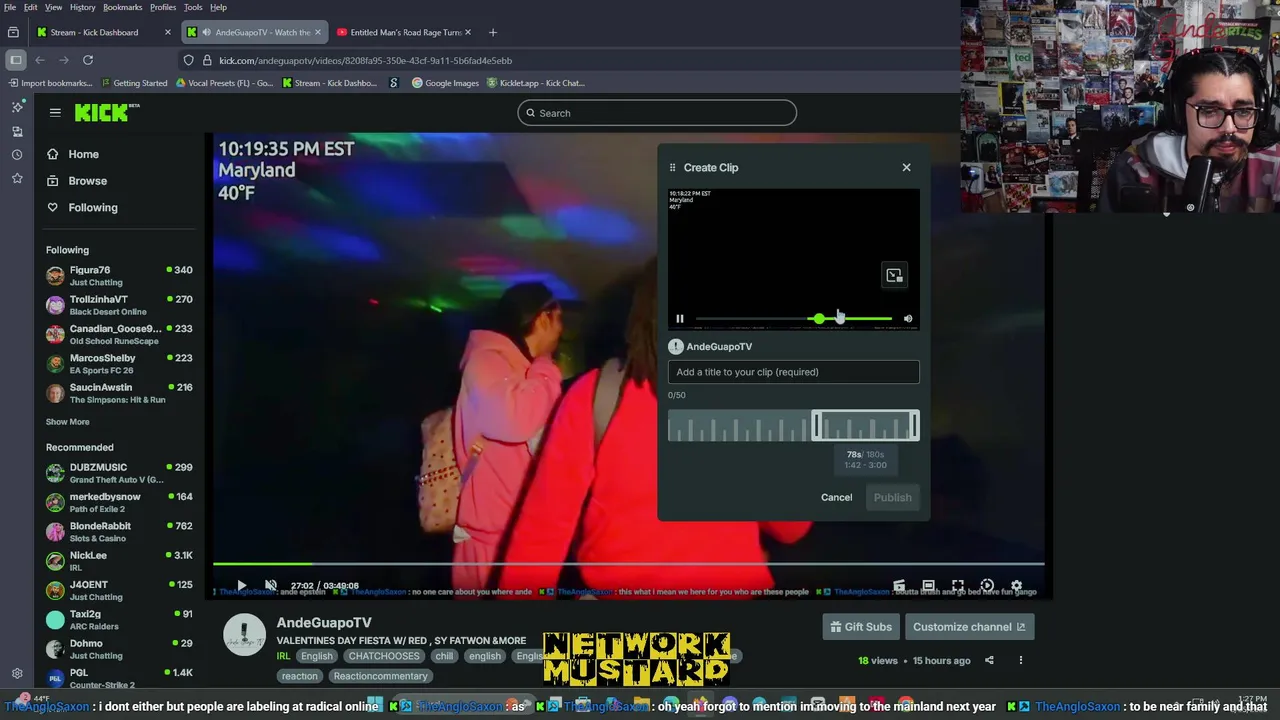Open video more options (three dots)
Image resolution: width=1280 pixels, height=720 pixels.
pos(1020,660)
